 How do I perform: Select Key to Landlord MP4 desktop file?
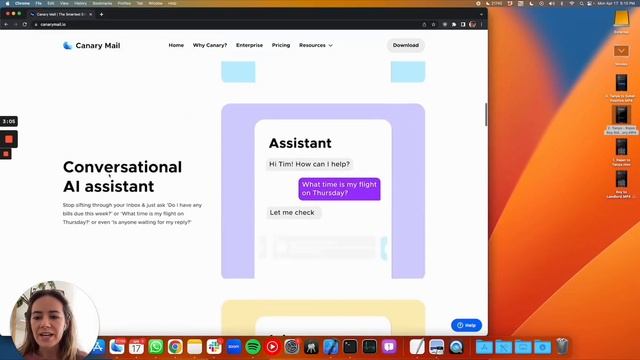pyautogui.click(x=621, y=184)
